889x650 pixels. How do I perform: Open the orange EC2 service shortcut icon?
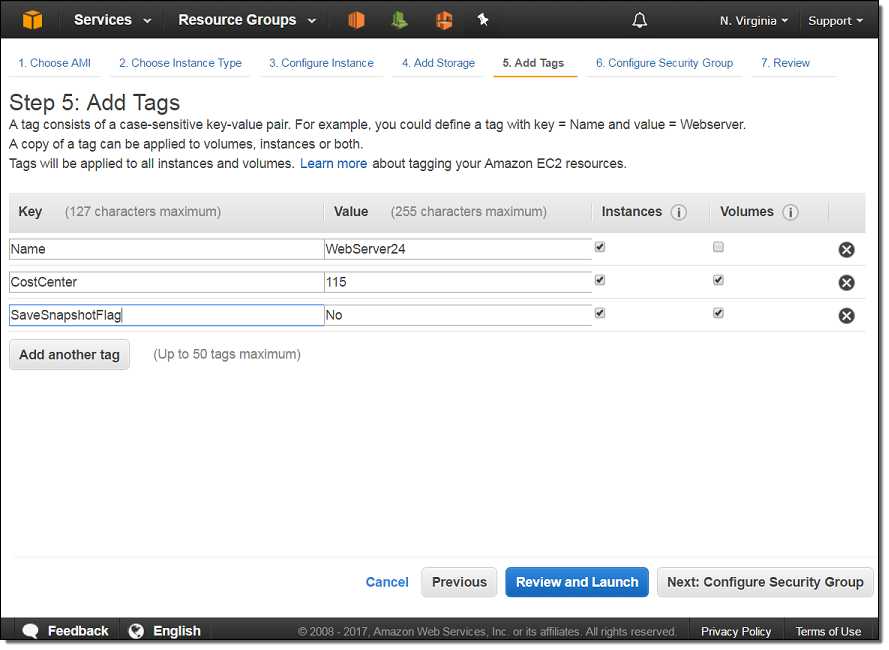tap(357, 20)
